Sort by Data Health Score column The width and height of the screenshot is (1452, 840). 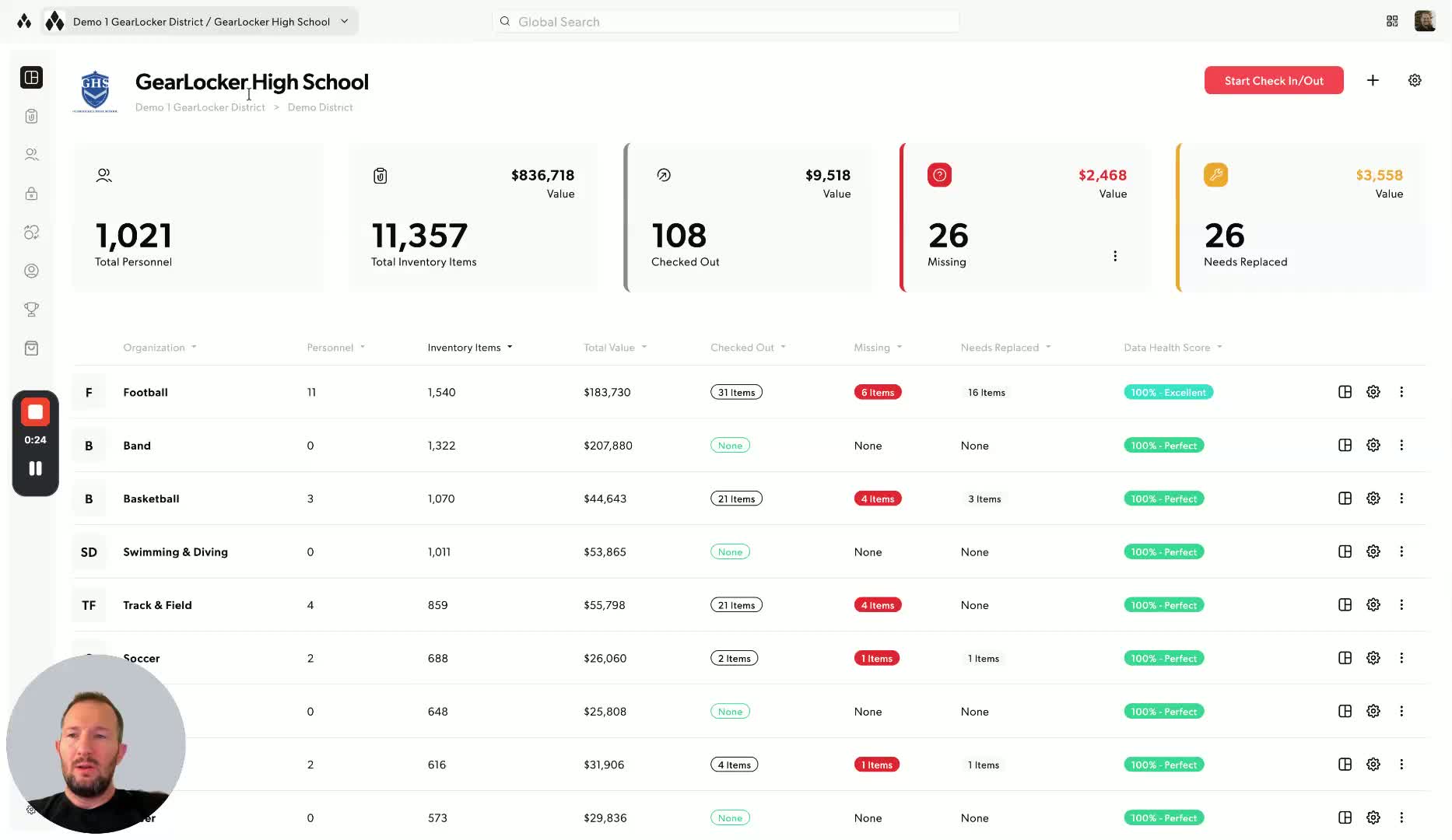(x=1173, y=348)
